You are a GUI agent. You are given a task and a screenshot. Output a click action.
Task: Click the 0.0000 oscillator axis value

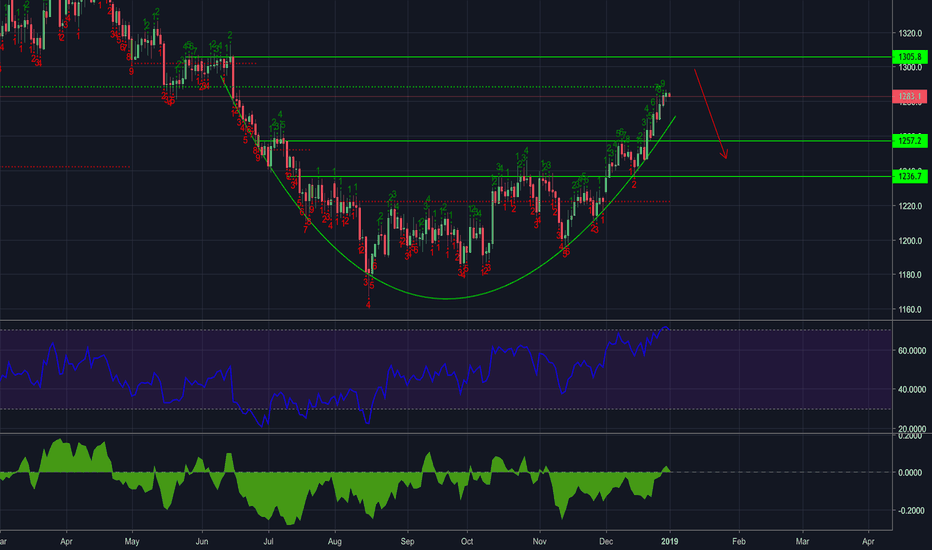pos(911,473)
